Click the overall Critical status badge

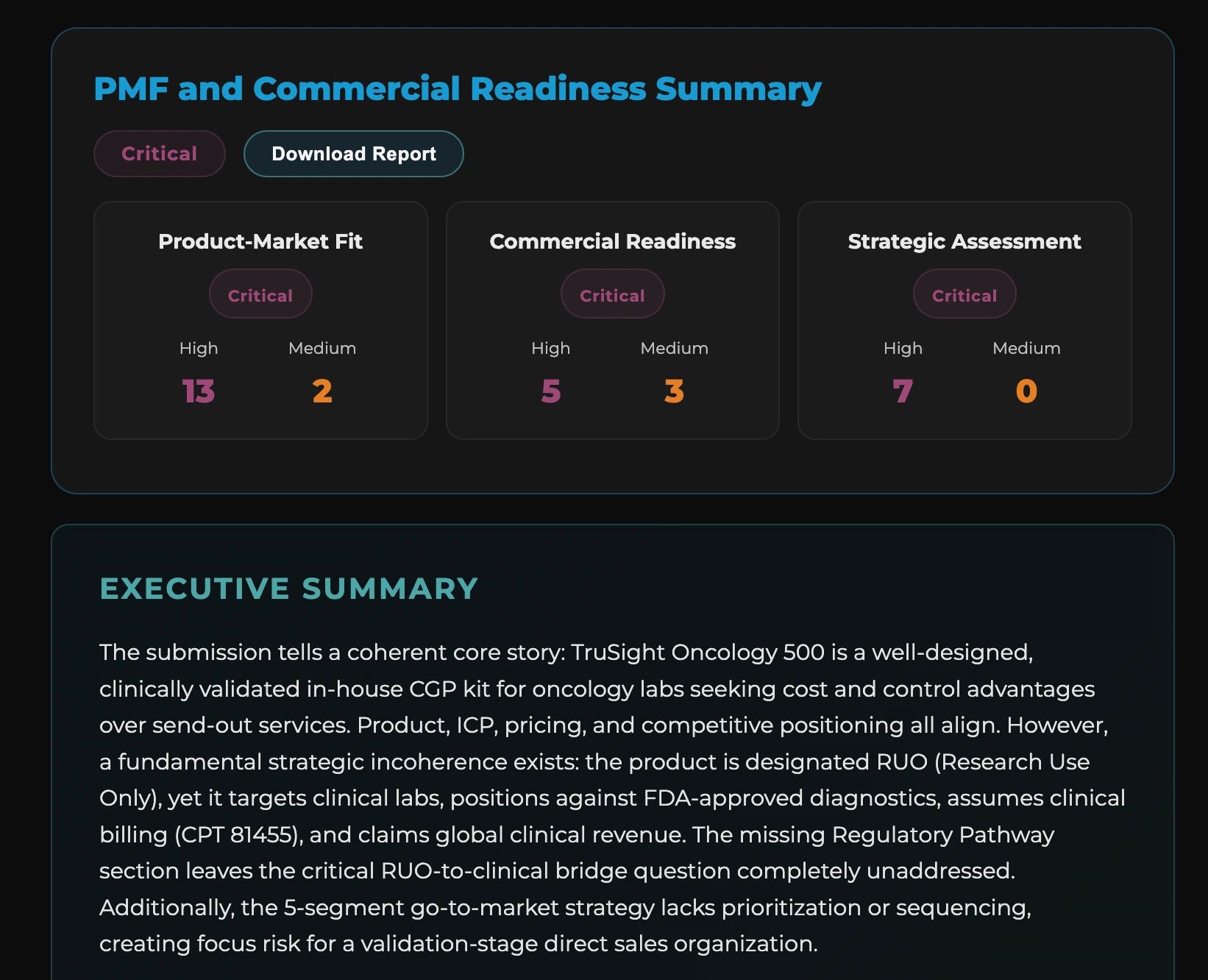pos(159,154)
